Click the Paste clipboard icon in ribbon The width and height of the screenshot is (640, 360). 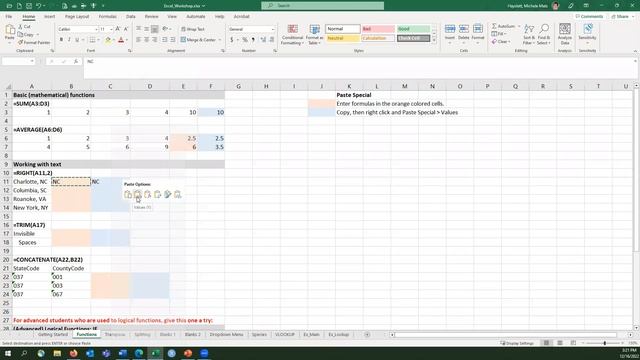pos(9,30)
